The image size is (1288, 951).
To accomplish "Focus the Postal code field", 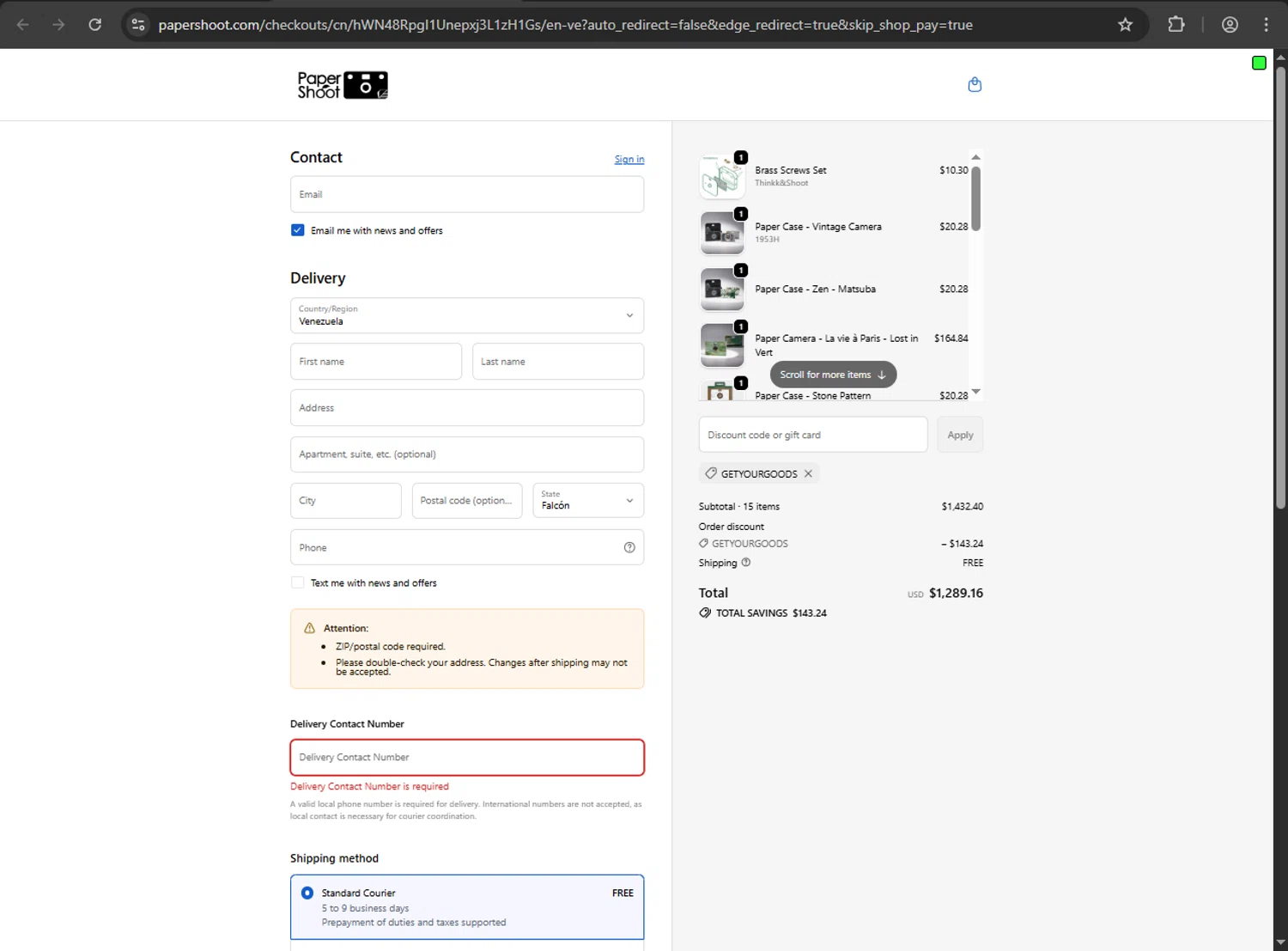I will (467, 500).
